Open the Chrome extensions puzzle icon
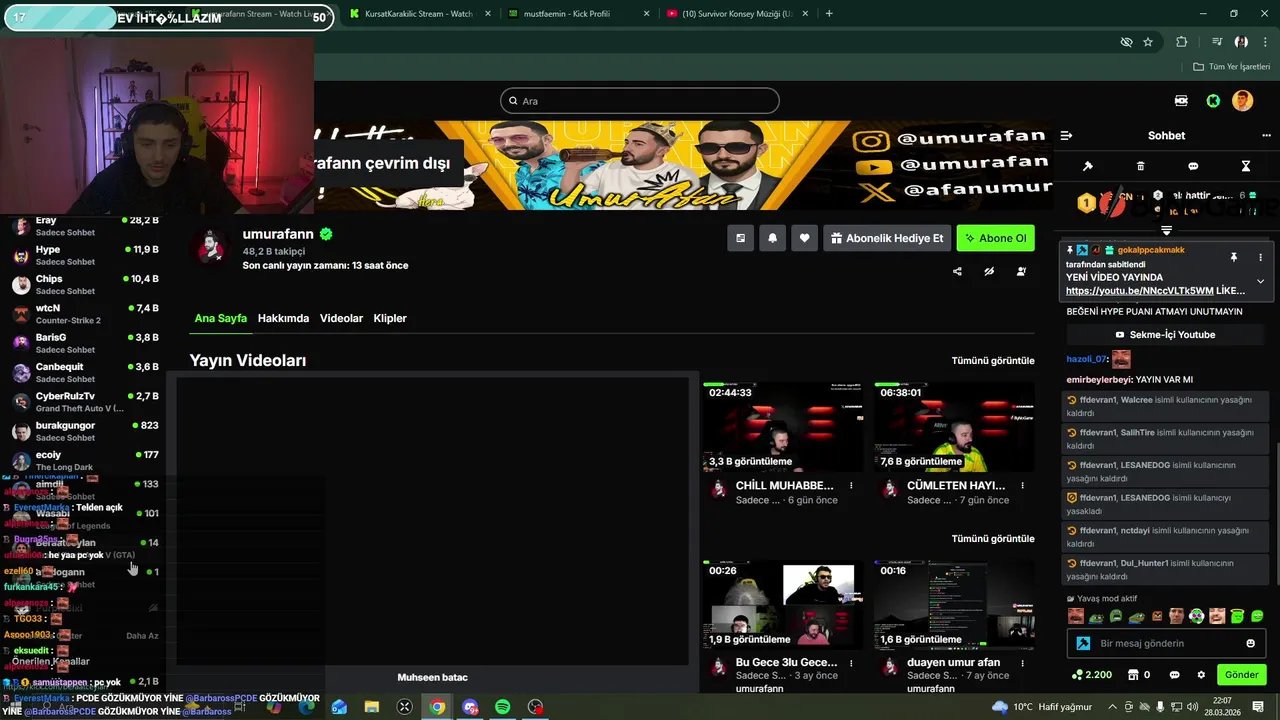Screen dimensions: 1280x720 [1182, 42]
